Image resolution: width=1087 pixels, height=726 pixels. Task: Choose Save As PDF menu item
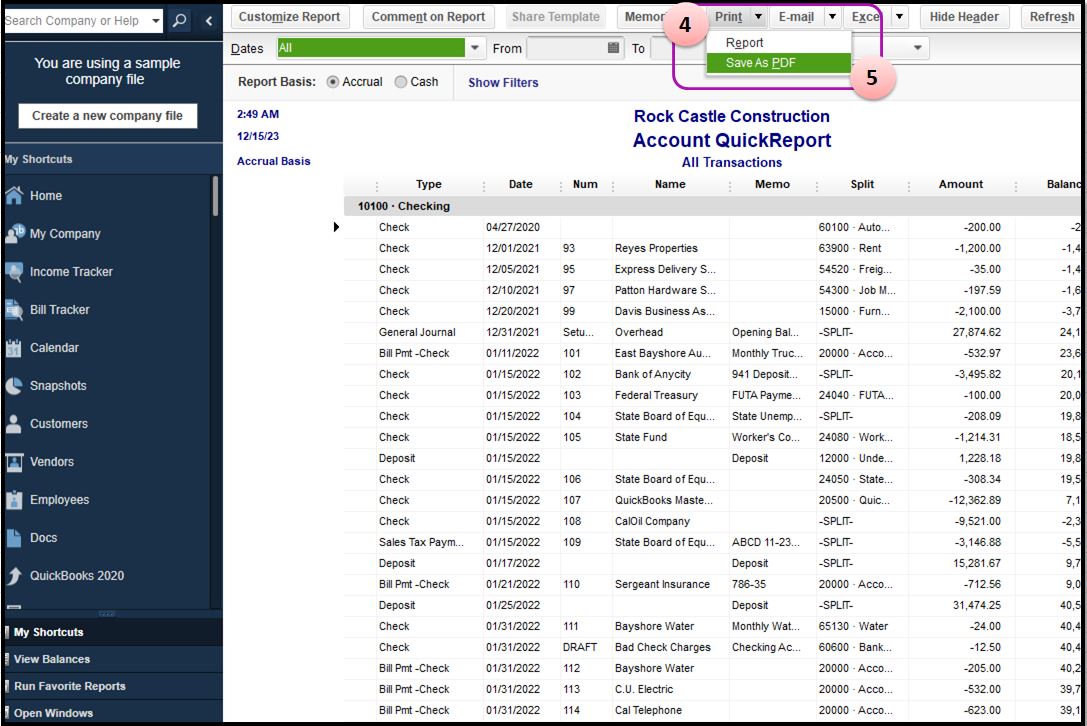[779, 62]
